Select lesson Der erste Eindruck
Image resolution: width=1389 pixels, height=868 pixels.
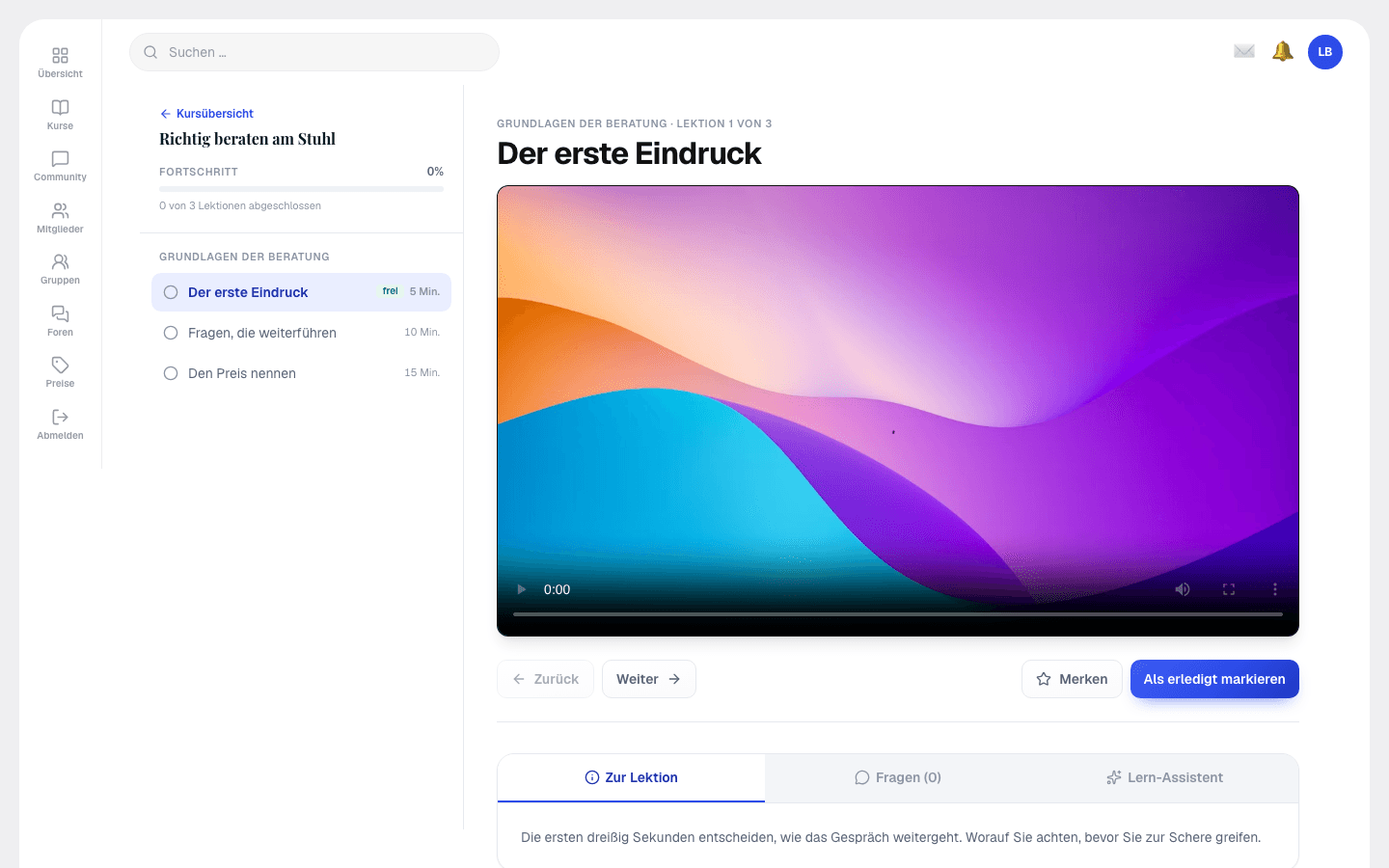click(x=301, y=292)
